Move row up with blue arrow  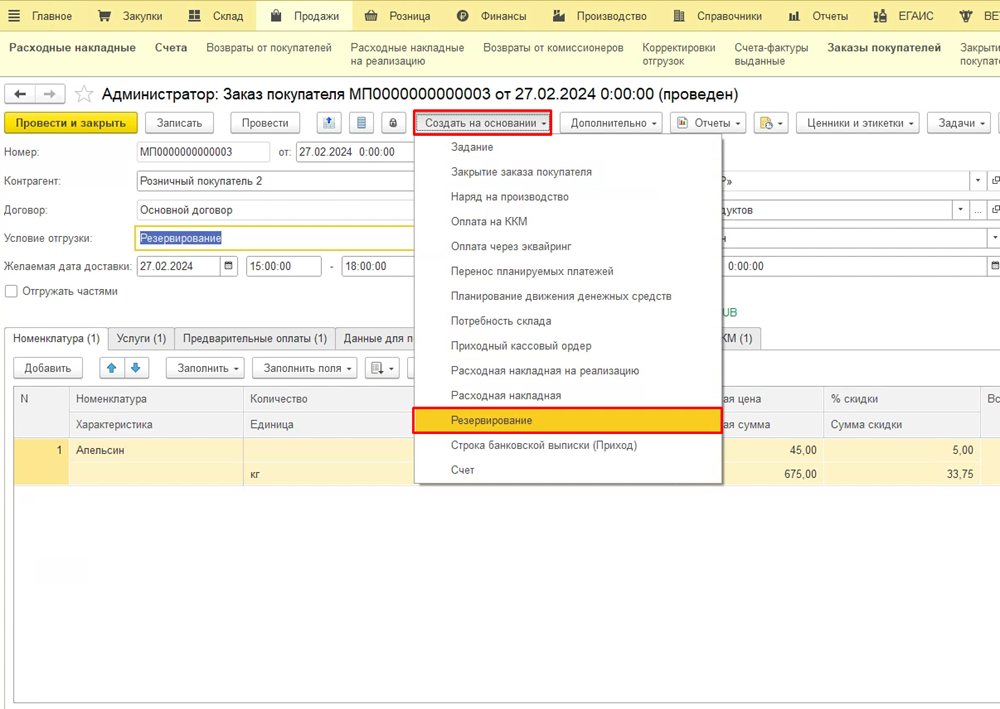112,368
